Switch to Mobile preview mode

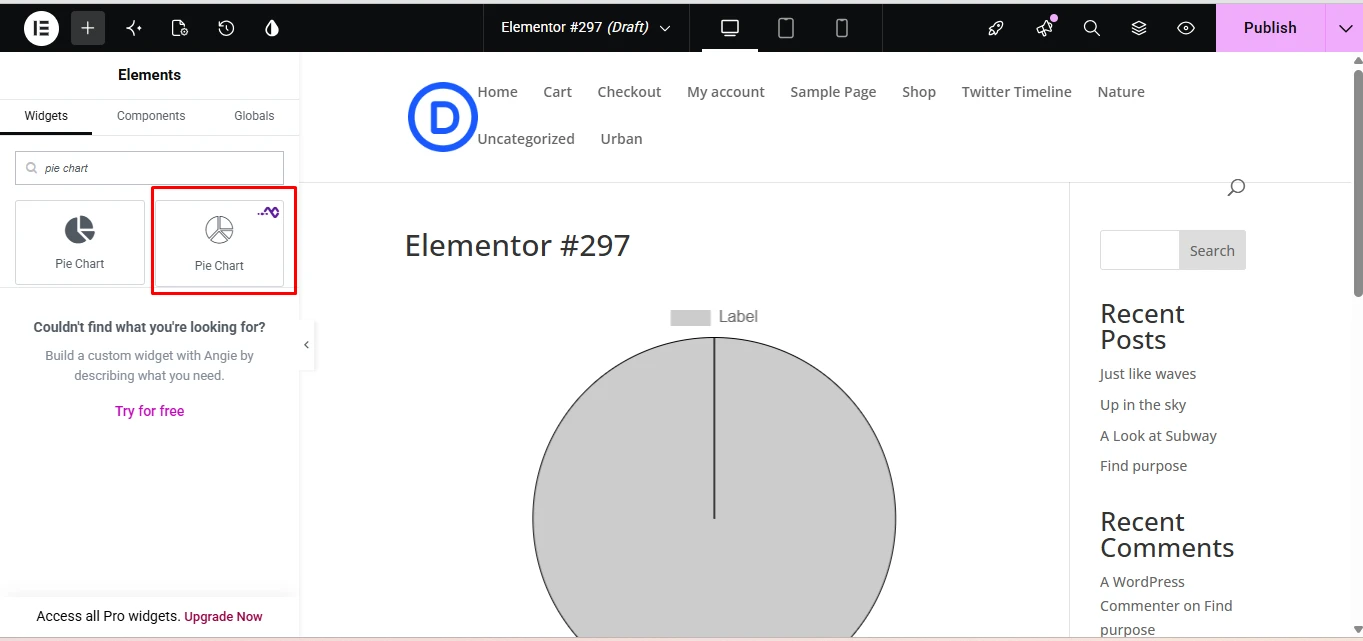point(842,28)
